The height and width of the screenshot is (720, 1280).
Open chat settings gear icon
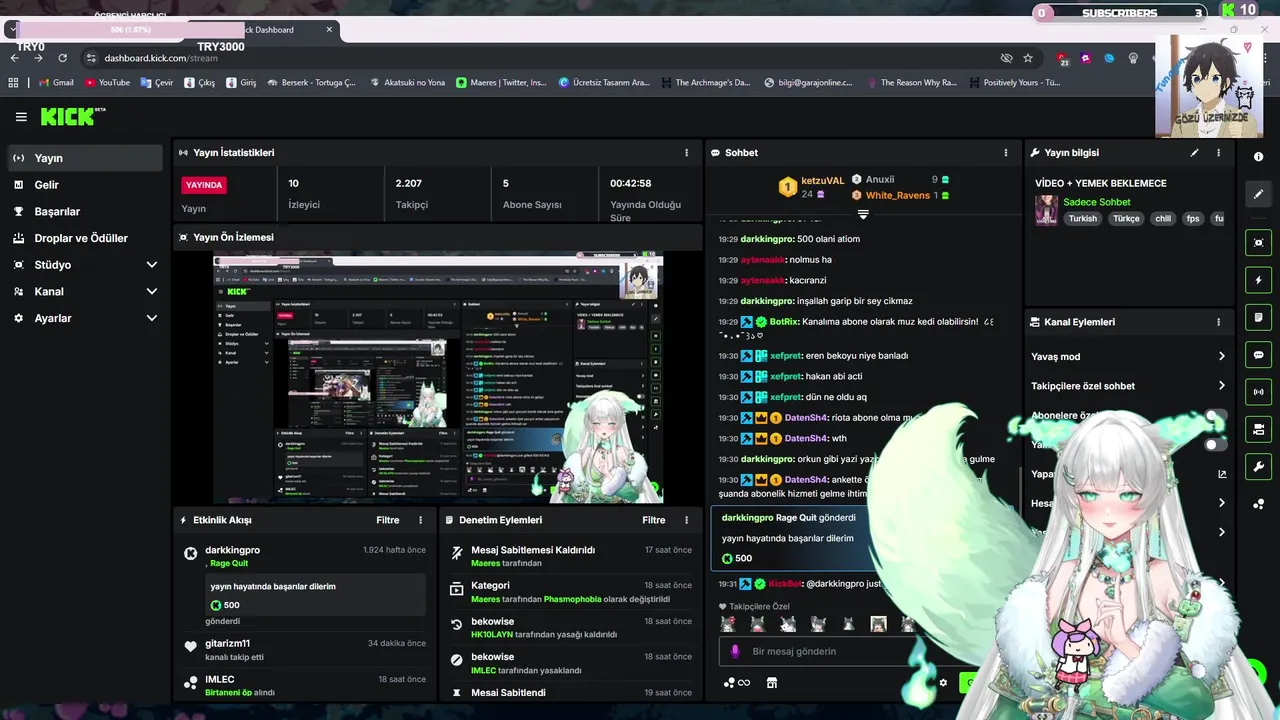(943, 683)
